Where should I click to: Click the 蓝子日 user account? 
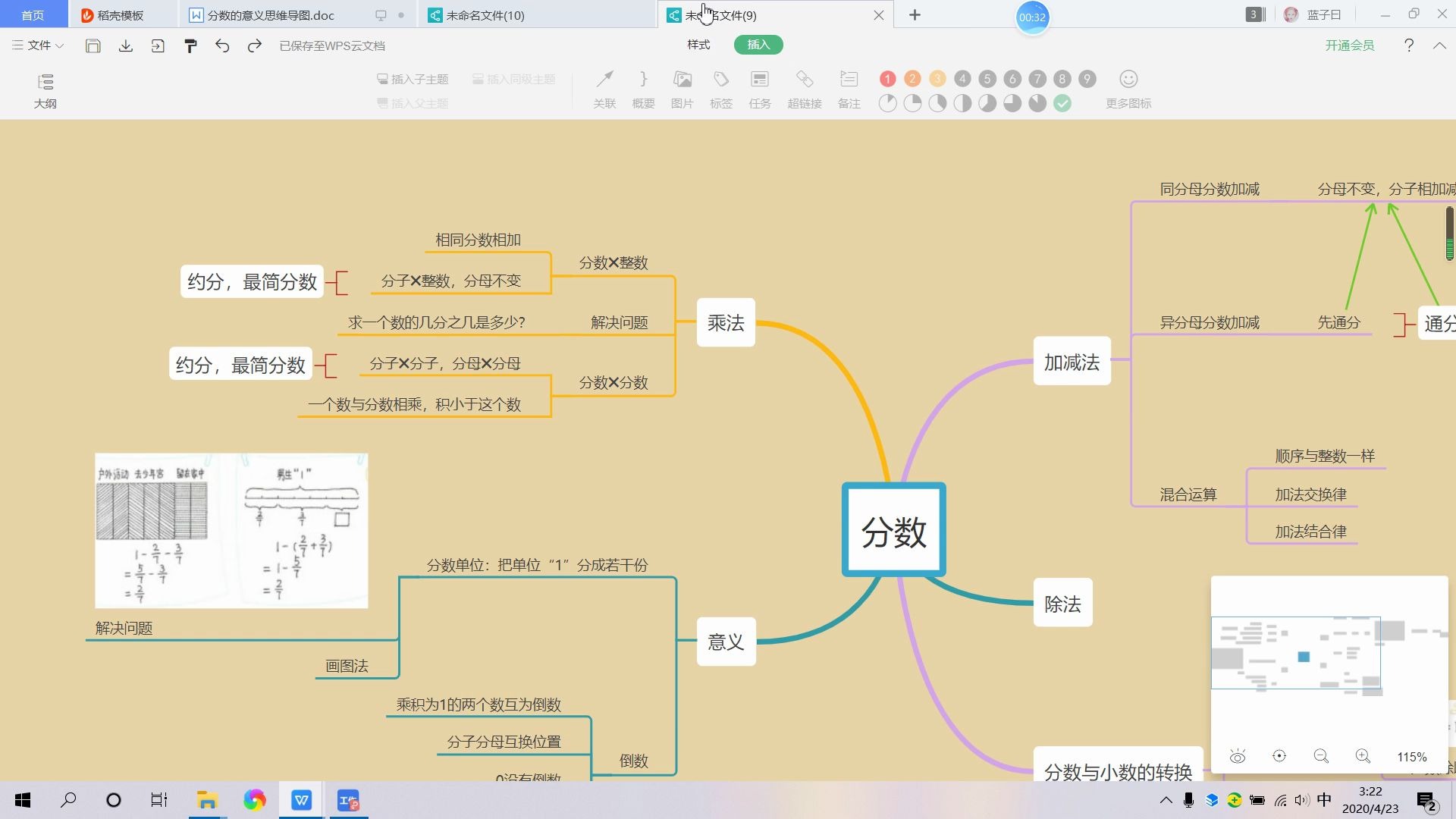(x=1313, y=15)
